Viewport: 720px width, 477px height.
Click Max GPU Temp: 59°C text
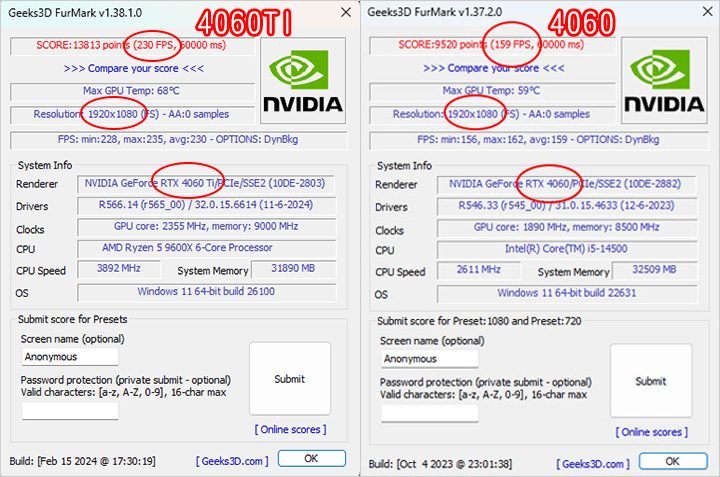(x=492, y=90)
